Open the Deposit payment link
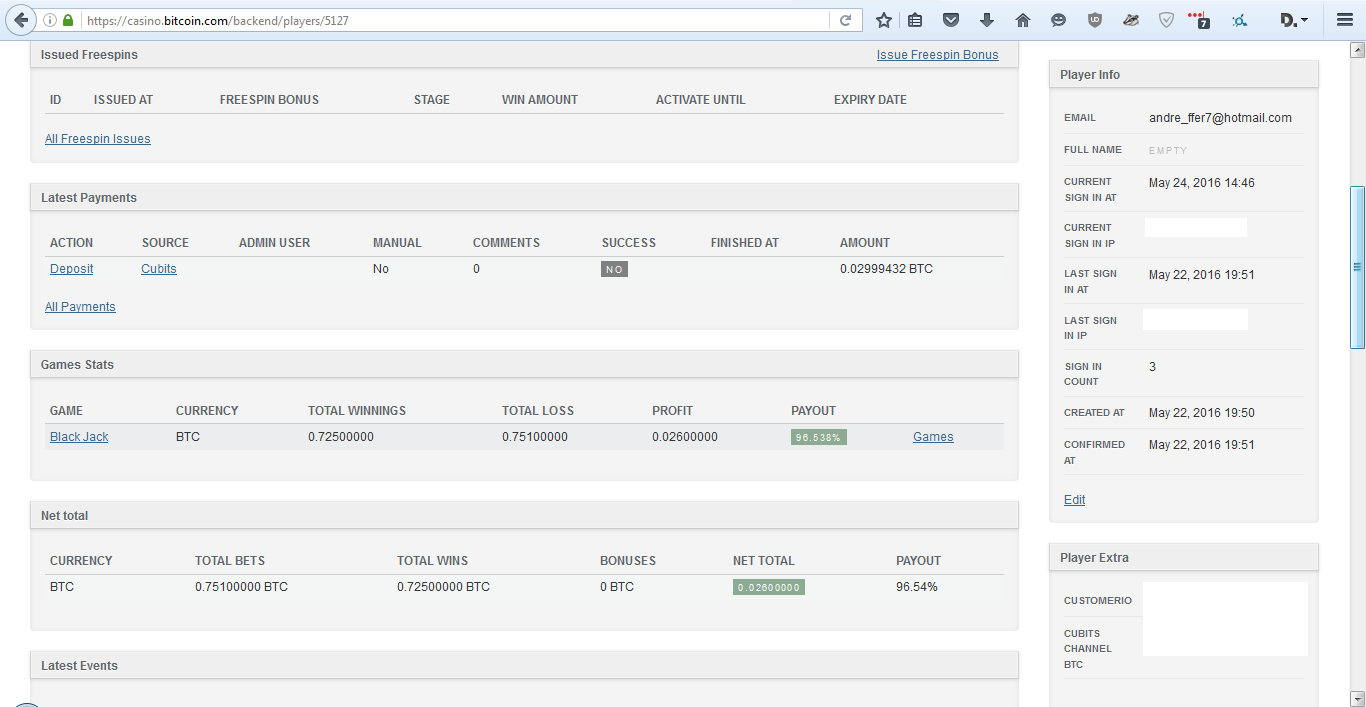The height and width of the screenshot is (707, 1366). click(72, 269)
